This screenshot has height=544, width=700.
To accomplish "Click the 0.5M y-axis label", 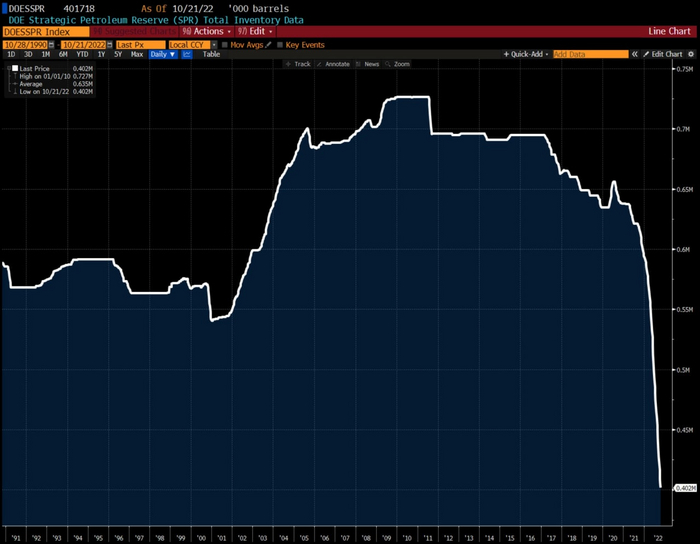I will (683, 370).
